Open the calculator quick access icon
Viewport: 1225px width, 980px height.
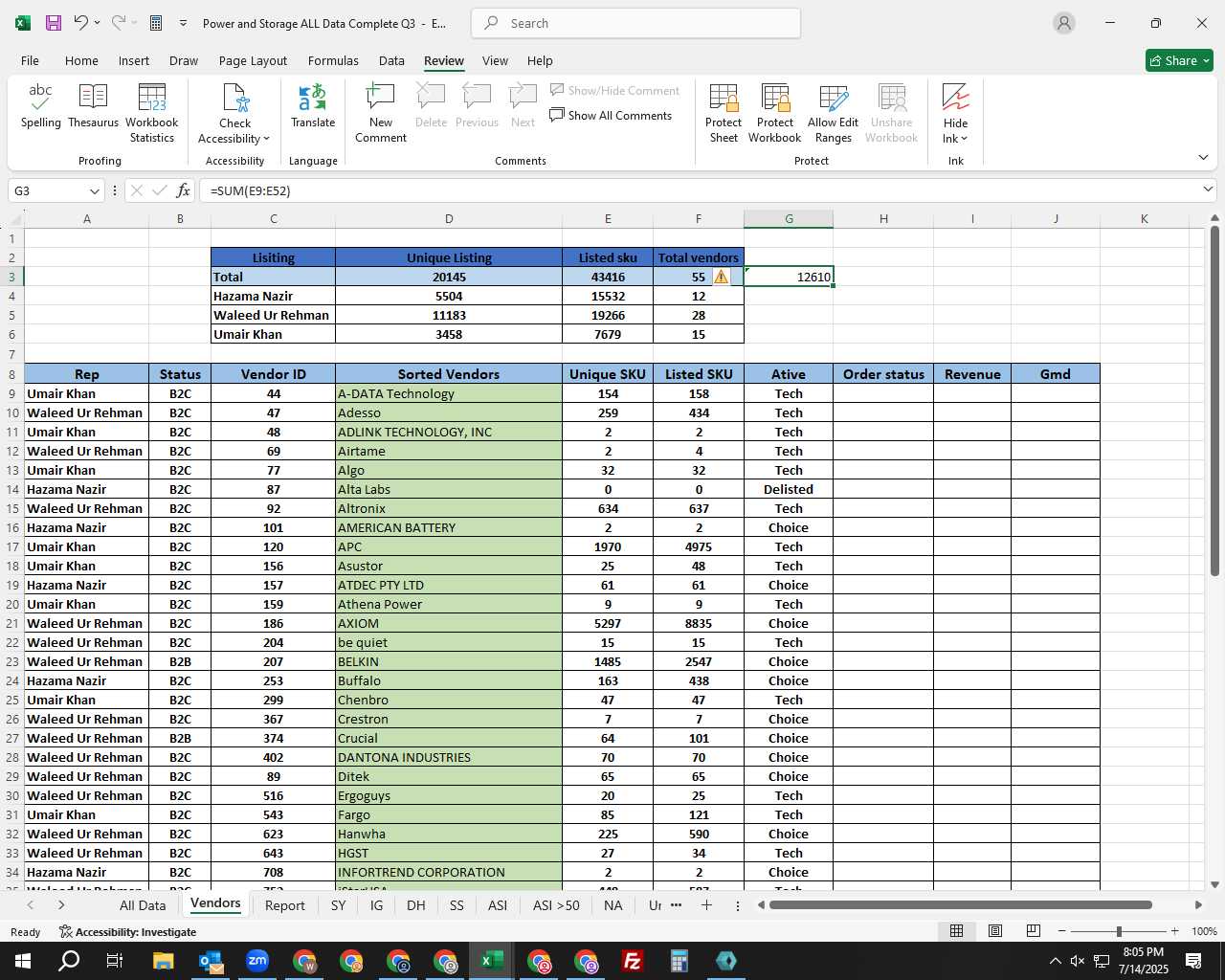[156, 23]
